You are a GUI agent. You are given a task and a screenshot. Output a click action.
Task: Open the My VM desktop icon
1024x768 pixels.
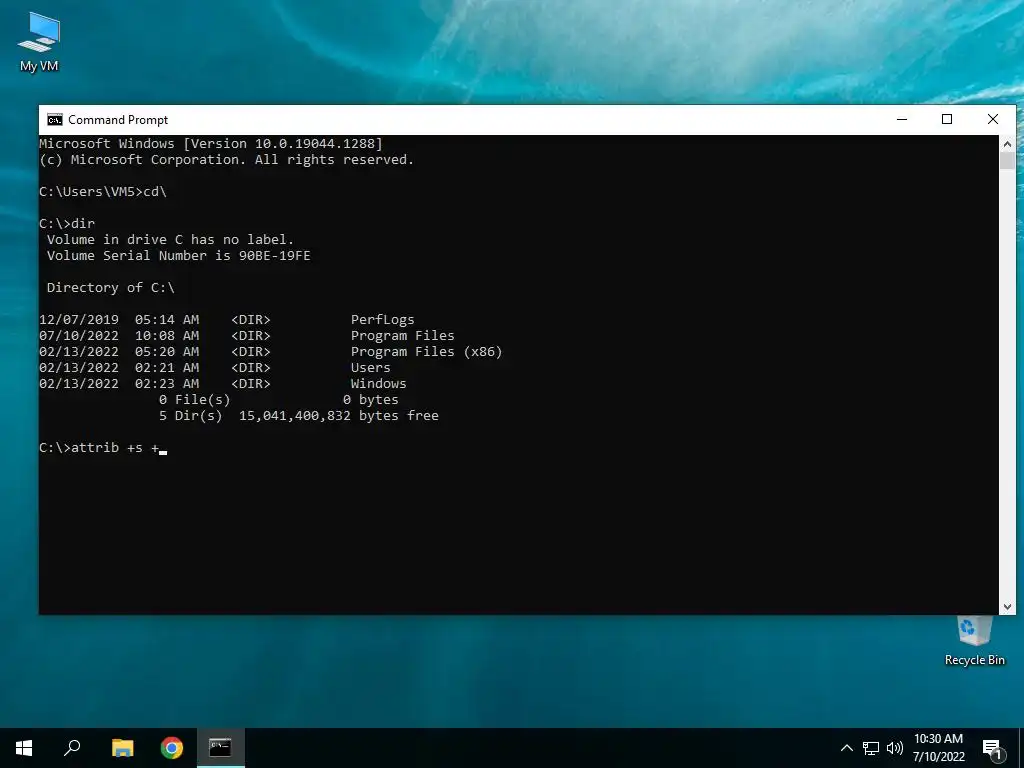(39, 42)
